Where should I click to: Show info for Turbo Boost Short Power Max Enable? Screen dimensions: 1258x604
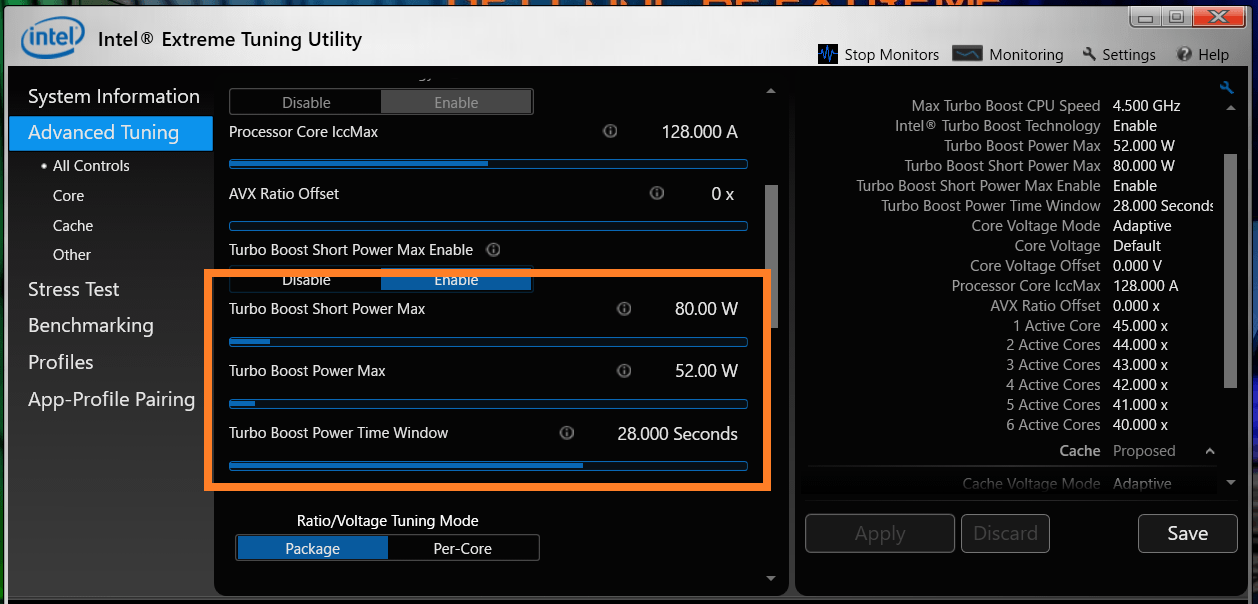(x=493, y=249)
